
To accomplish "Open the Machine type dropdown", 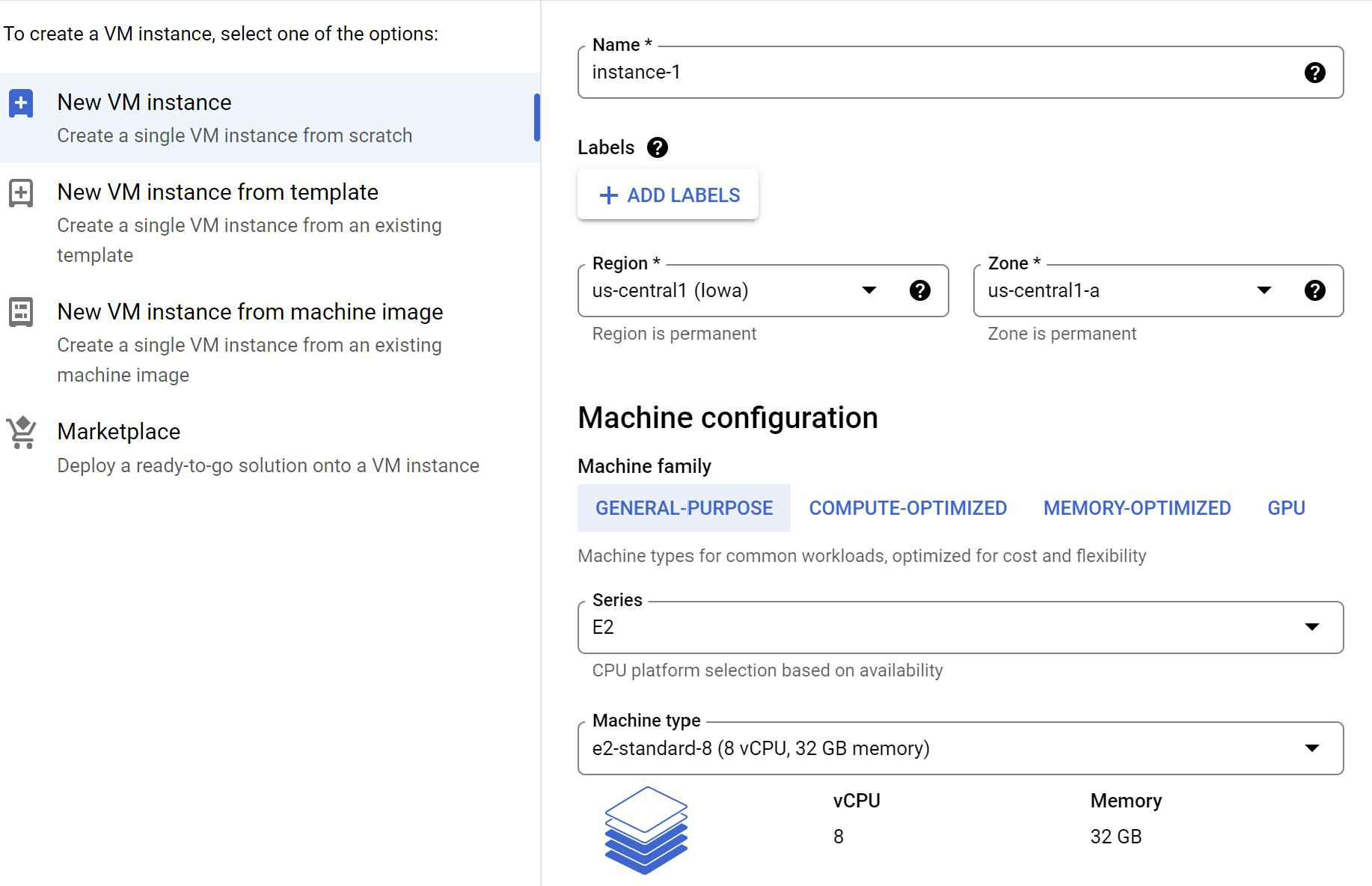I will coord(961,748).
